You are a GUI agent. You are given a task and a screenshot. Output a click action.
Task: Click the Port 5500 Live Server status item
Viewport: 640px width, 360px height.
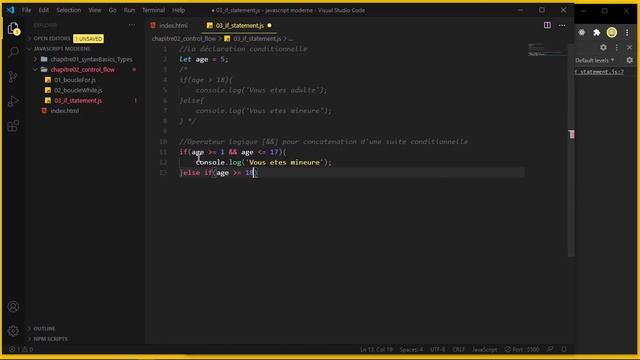click(522, 349)
